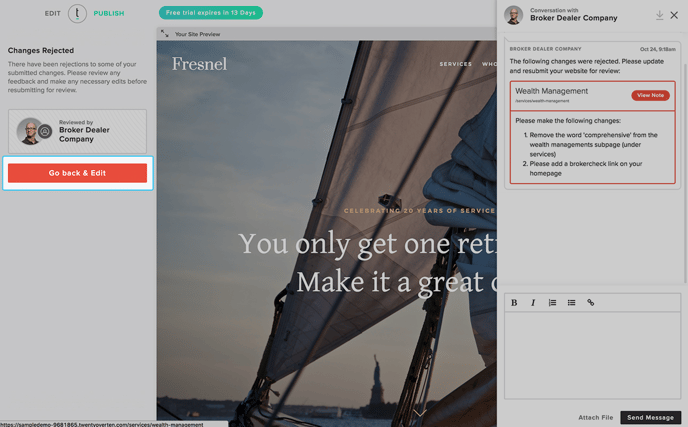Expand the site preview to fullscreen
The width and height of the screenshot is (688, 427).
click(x=165, y=33)
